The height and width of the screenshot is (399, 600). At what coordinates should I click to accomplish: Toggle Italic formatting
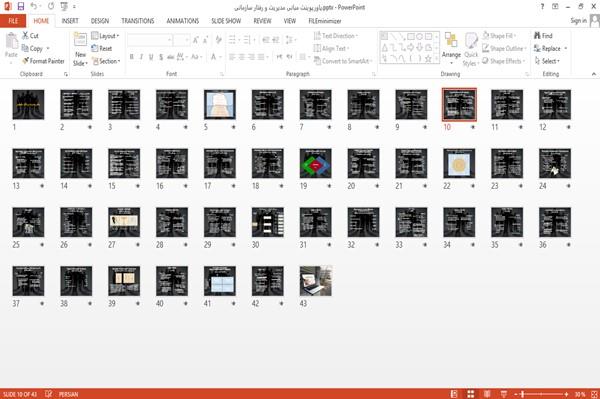(141, 57)
